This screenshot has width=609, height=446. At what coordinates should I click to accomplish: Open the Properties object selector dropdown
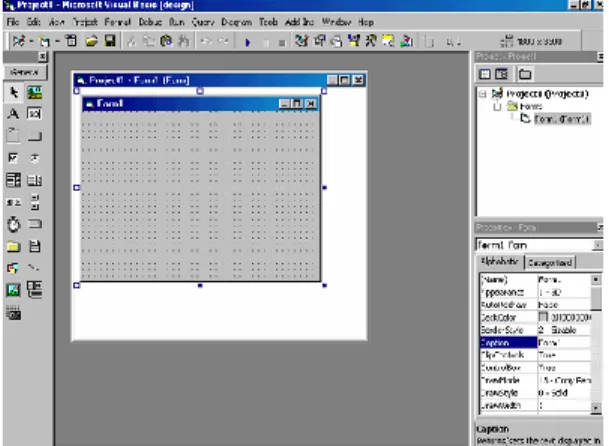pyautogui.click(x=598, y=245)
